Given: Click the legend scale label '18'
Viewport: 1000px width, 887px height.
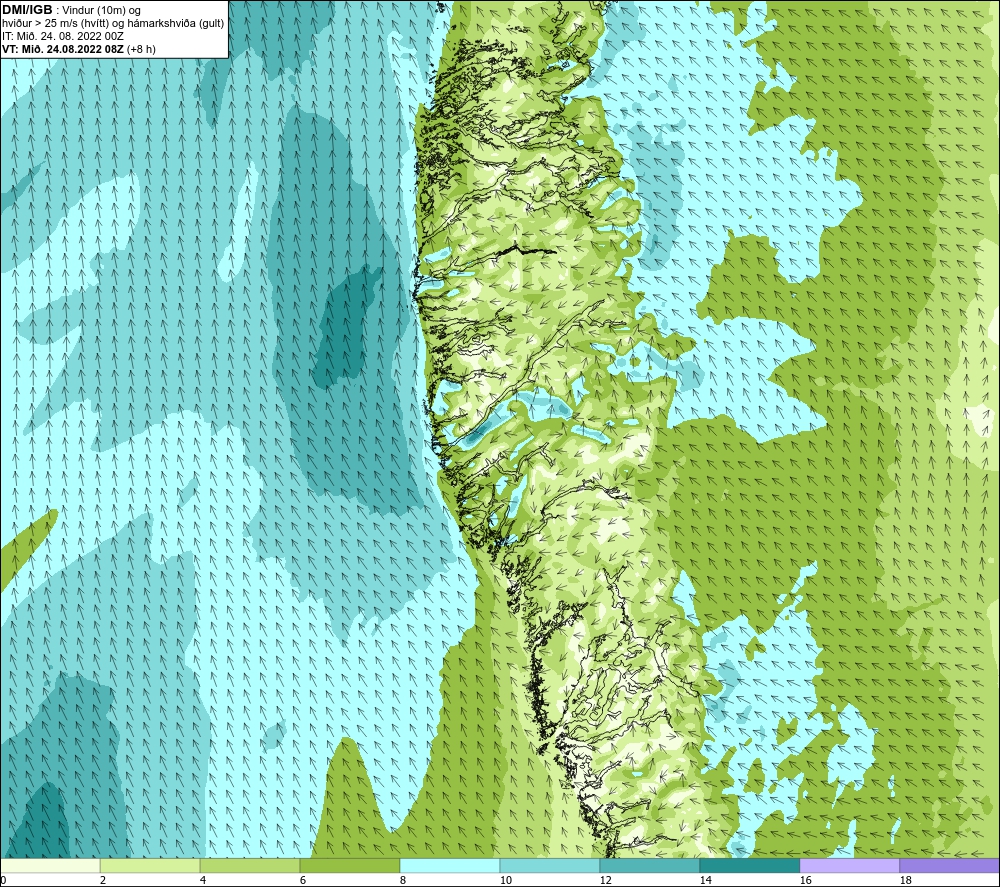Looking at the screenshot, I should (906, 880).
